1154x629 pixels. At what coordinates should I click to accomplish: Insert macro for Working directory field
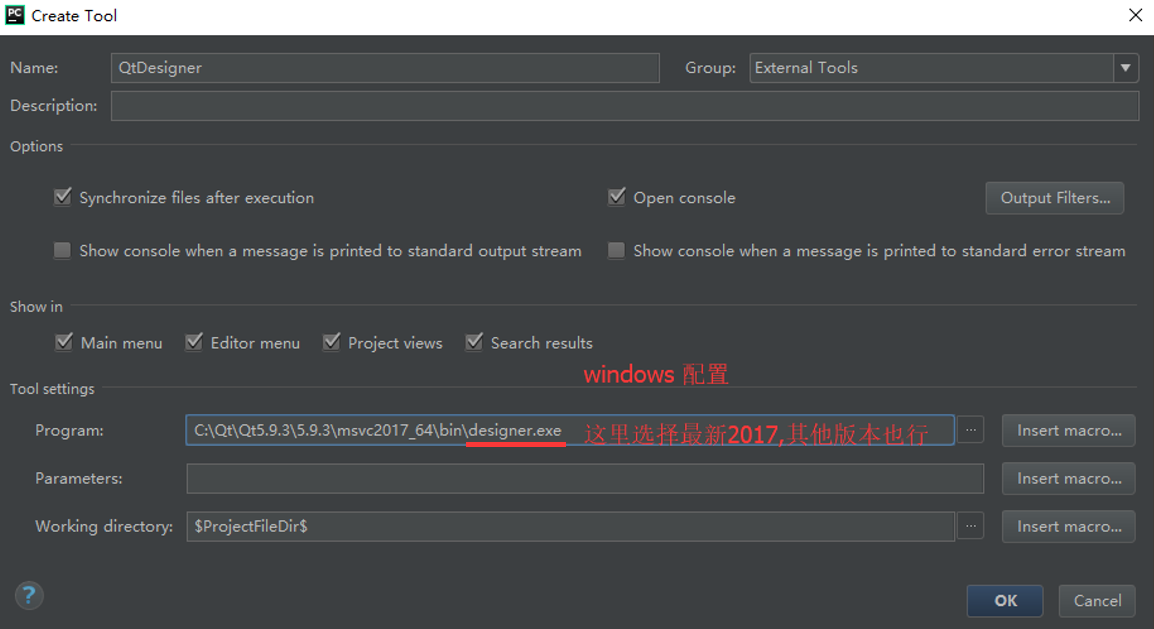[x=1069, y=527]
